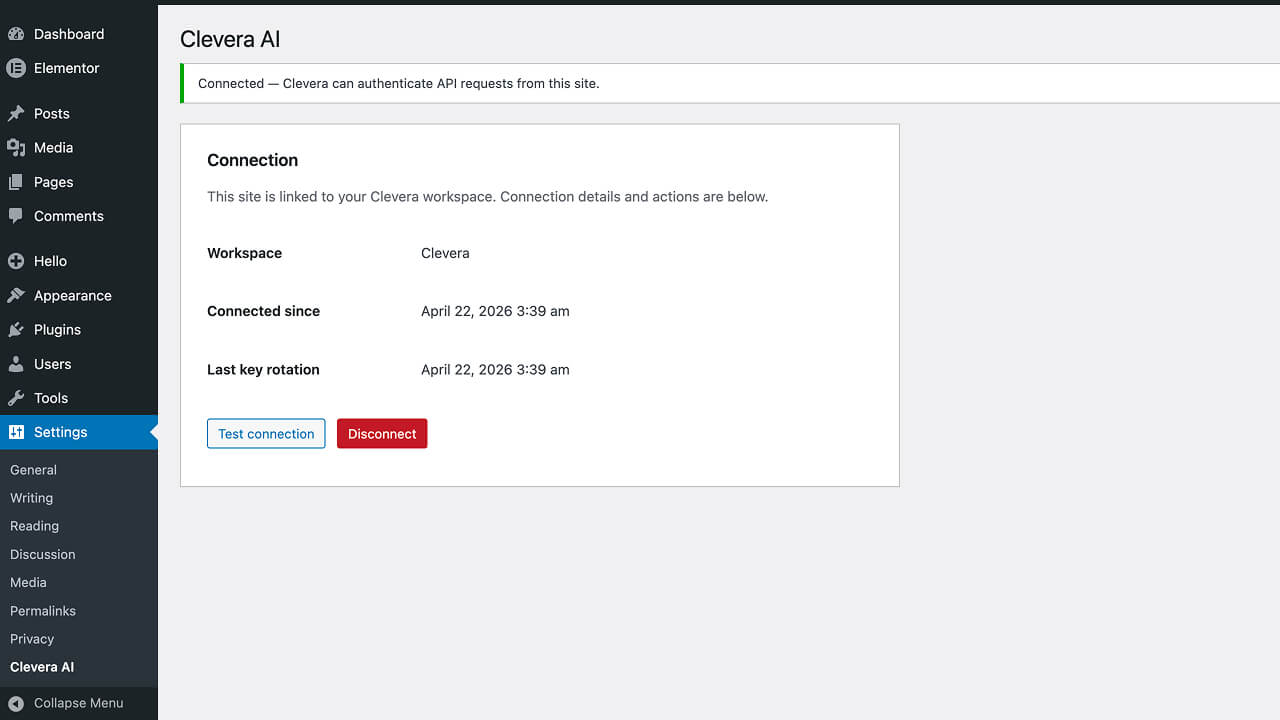Click the Appearance paintbrush icon
Viewport: 1280px width, 720px height.
[17, 295]
